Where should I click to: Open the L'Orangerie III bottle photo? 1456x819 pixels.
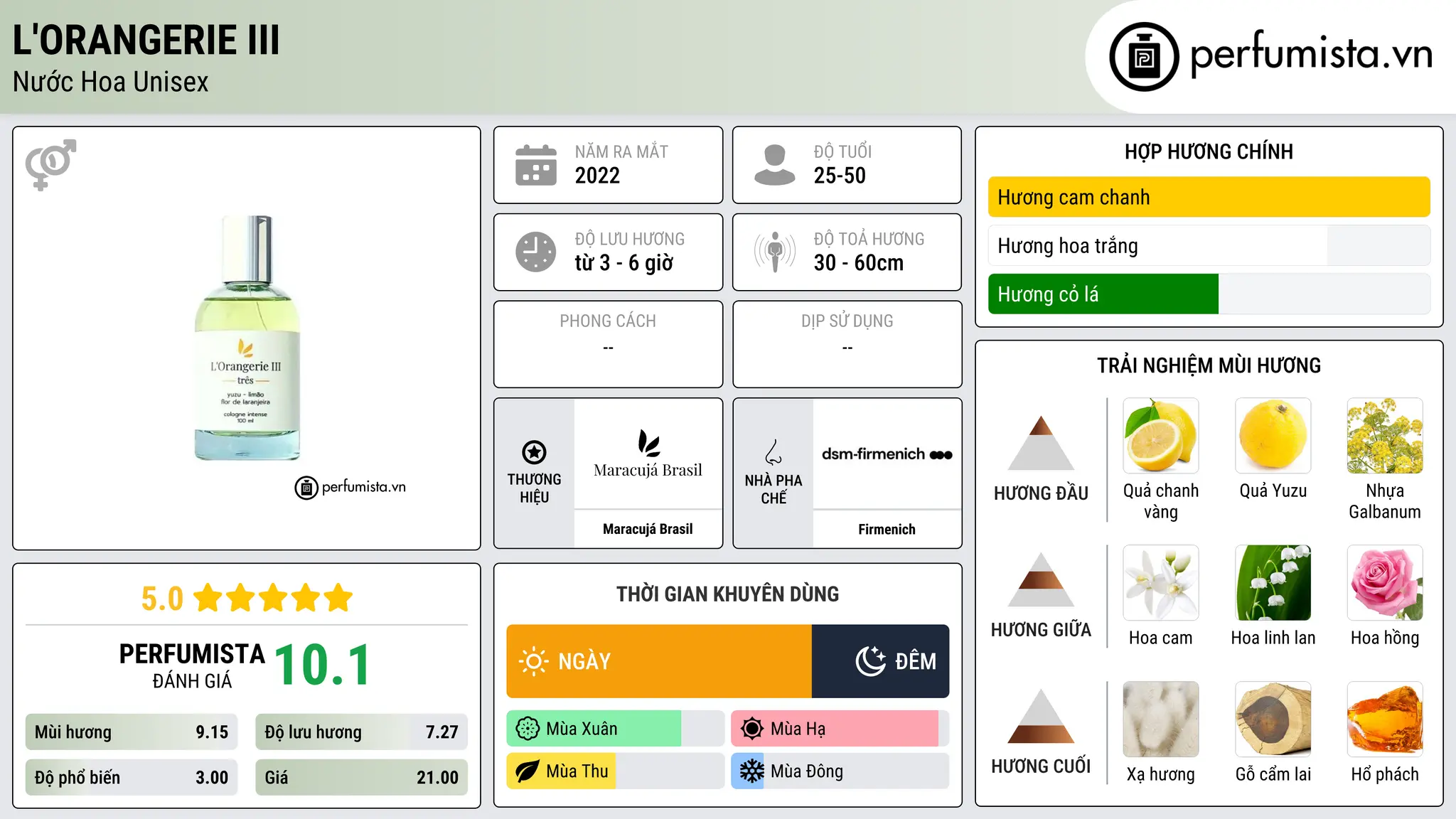pyautogui.click(x=247, y=338)
